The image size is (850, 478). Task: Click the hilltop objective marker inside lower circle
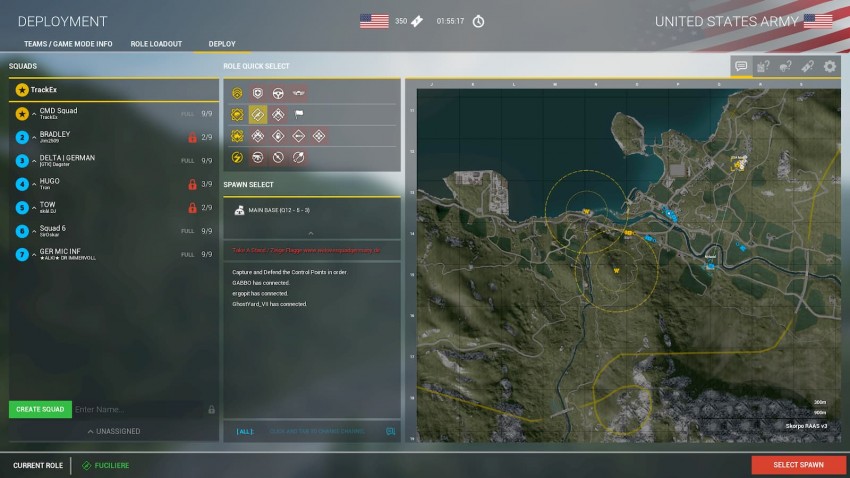(x=616, y=270)
